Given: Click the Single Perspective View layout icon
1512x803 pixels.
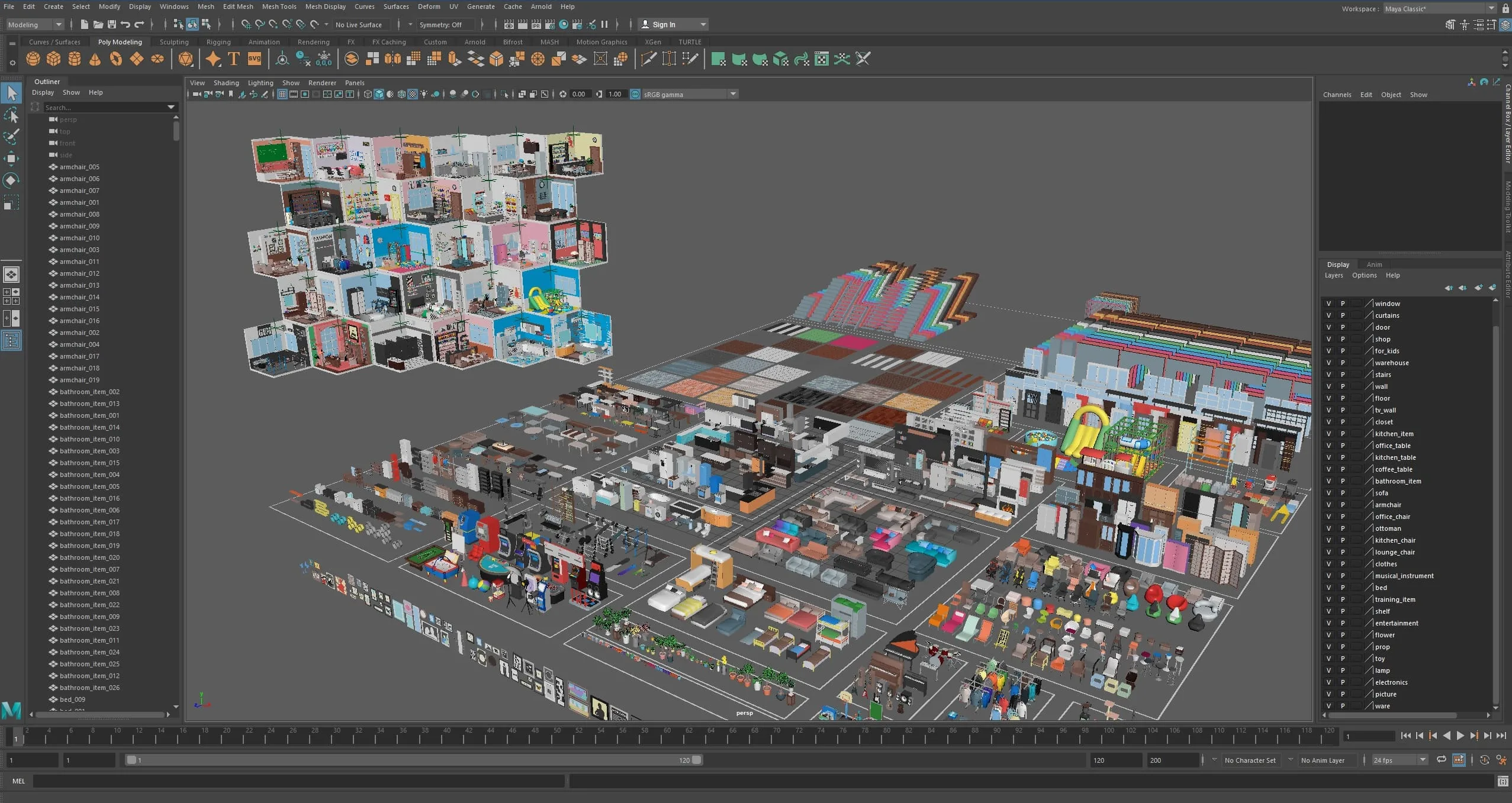Looking at the screenshot, I should pos(11,275).
